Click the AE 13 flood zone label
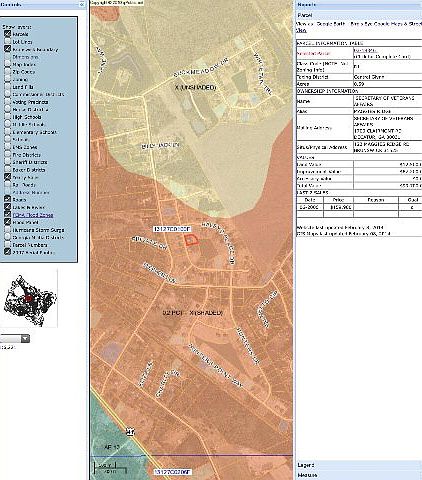Image resolution: width=422 pixels, height=480 pixels. 111,447
